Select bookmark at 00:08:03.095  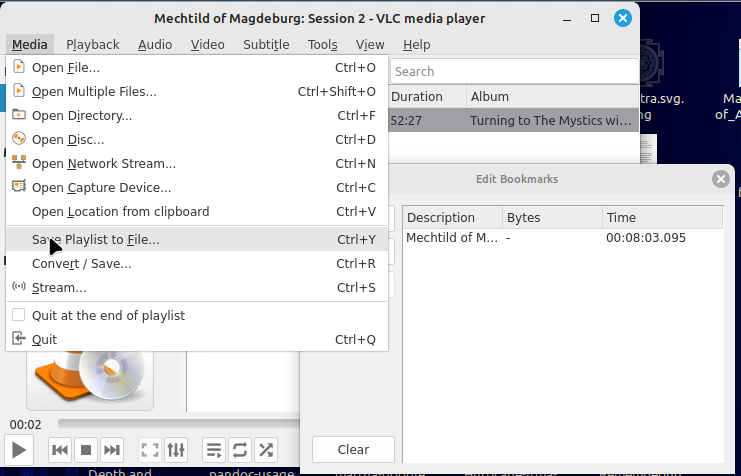[646, 238]
